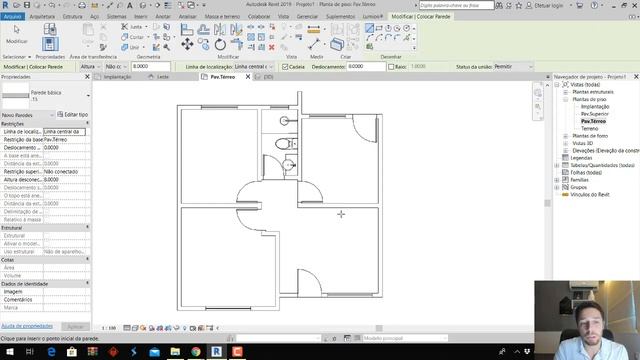This screenshot has width=640, height=360.
Task: Select the Modificar arrow tool
Action: [x=16, y=34]
